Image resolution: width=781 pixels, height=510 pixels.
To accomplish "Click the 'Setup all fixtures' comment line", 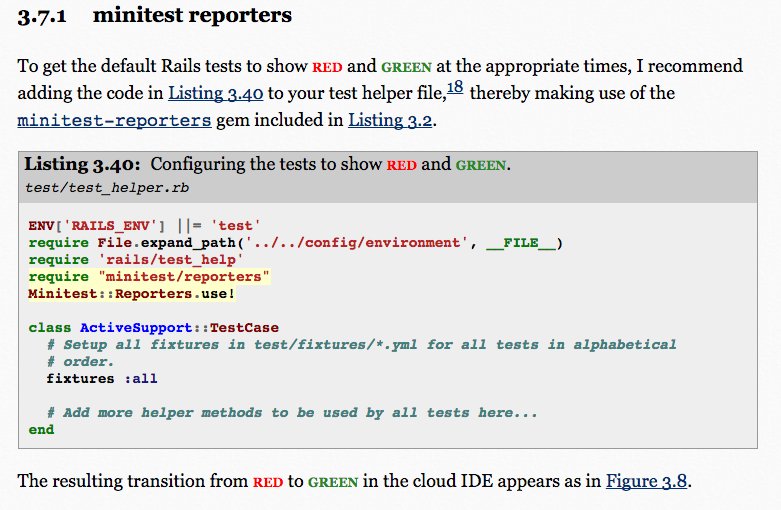I will (362, 344).
